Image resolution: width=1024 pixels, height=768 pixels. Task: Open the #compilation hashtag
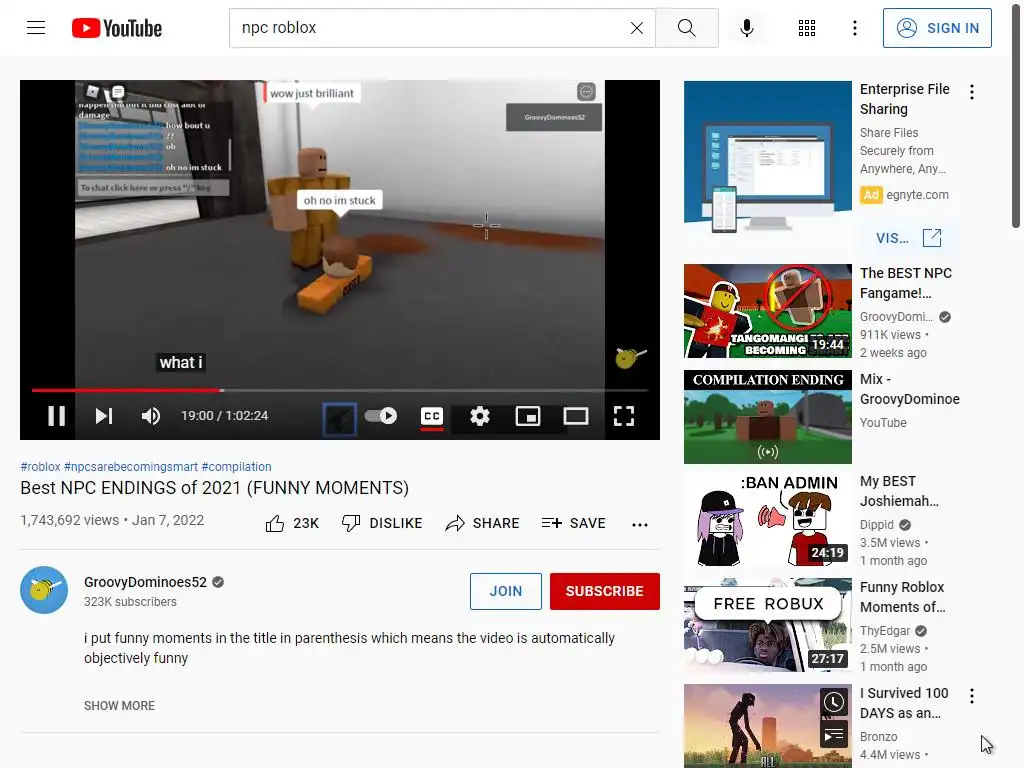click(x=236, y=467)
